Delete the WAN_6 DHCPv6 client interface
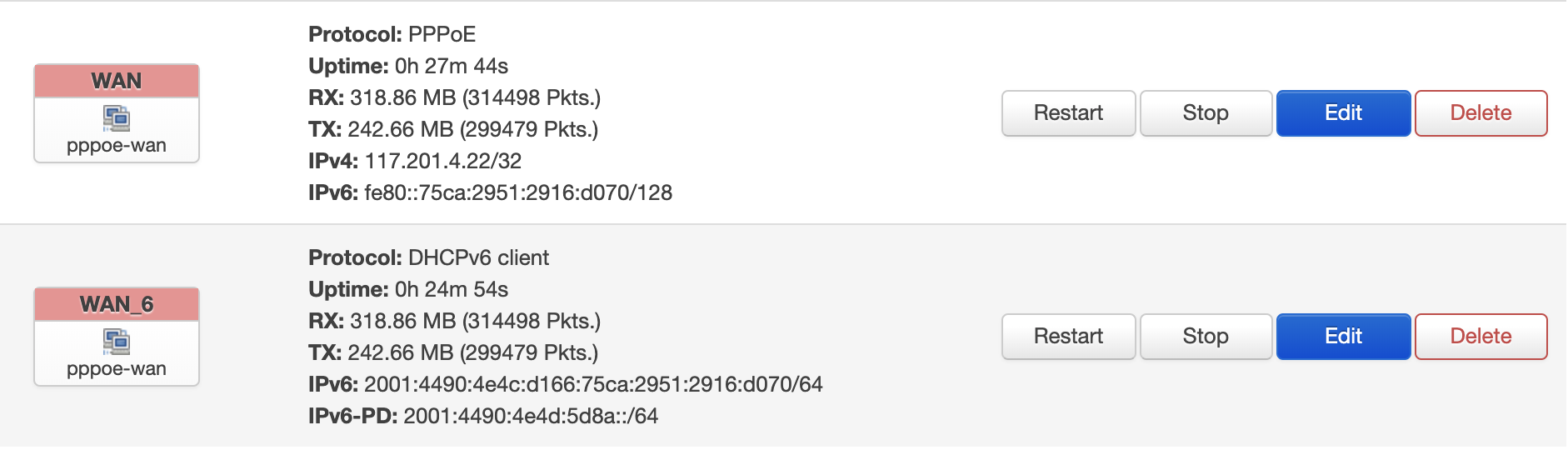 (1481, 337)
